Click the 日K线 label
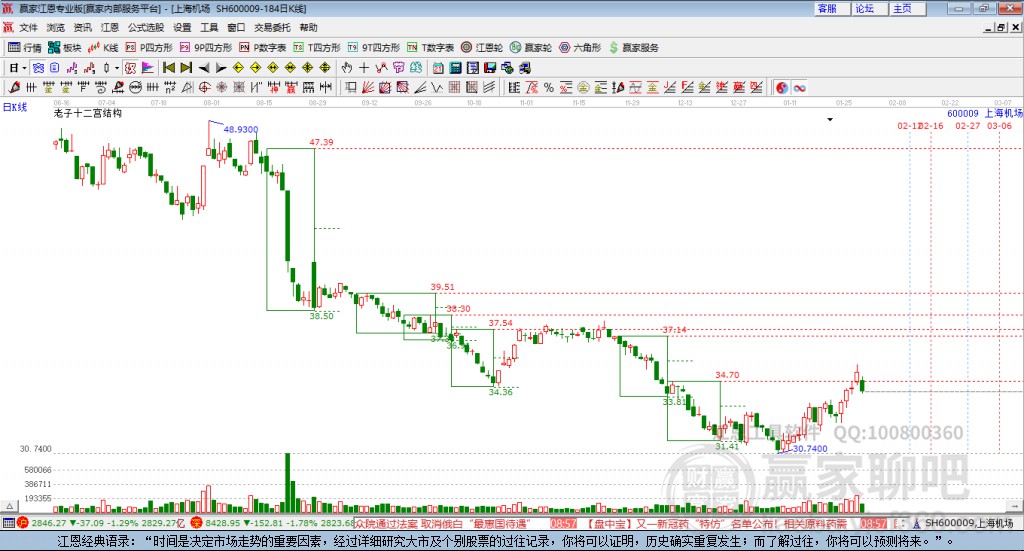Viewport: 1024px width, 551px height. click(x=14, y=107)
